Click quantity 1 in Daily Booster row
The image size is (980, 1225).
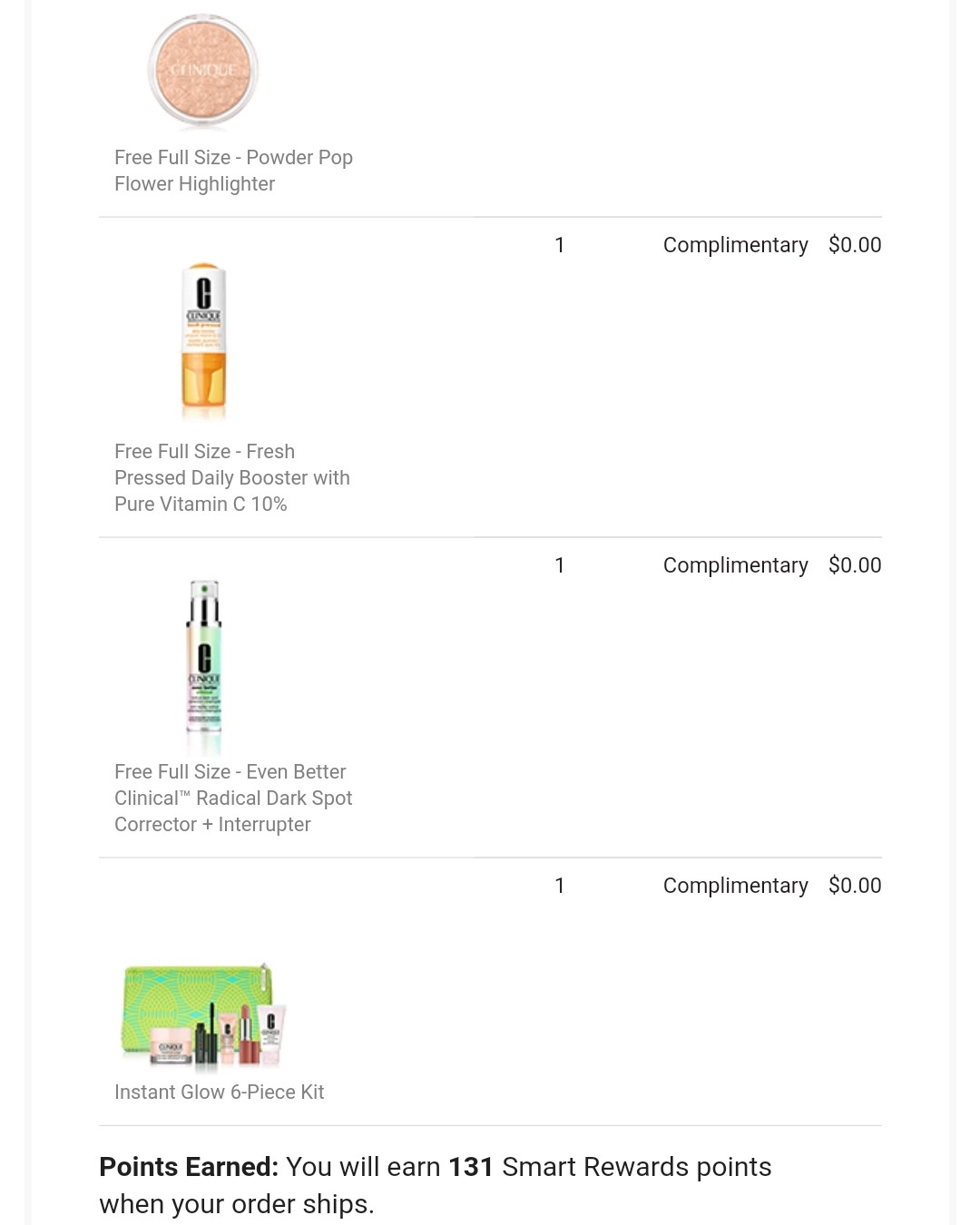560,245
